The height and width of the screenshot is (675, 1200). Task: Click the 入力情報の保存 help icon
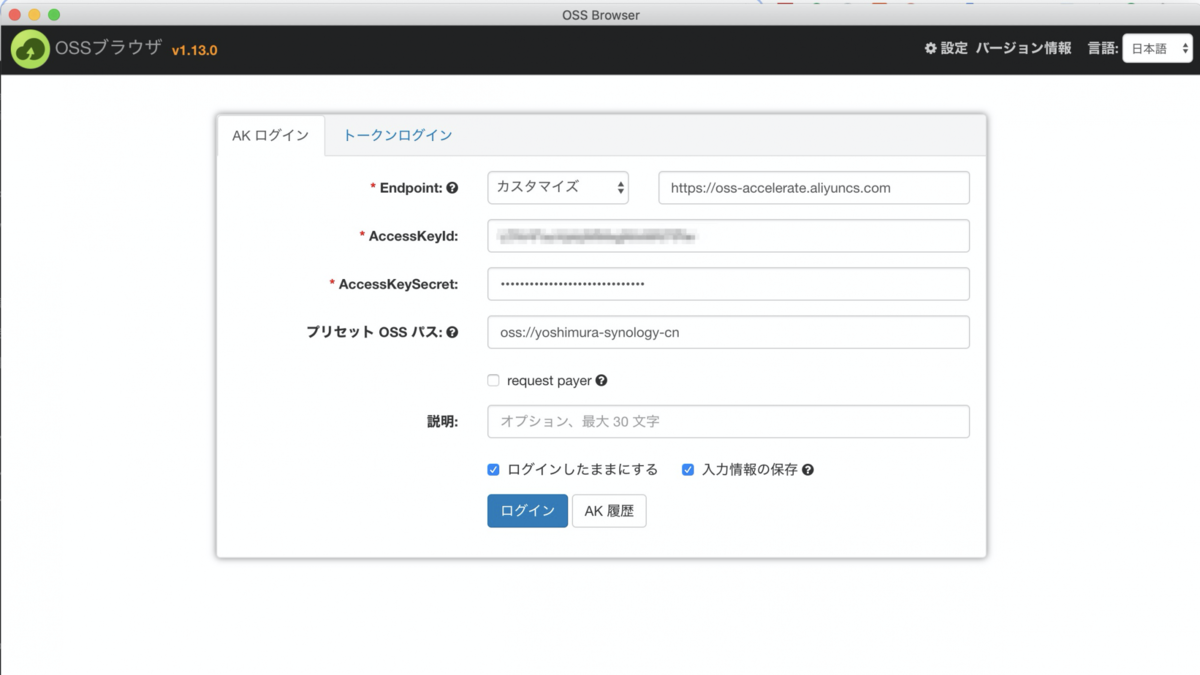[x=808, y=470]
